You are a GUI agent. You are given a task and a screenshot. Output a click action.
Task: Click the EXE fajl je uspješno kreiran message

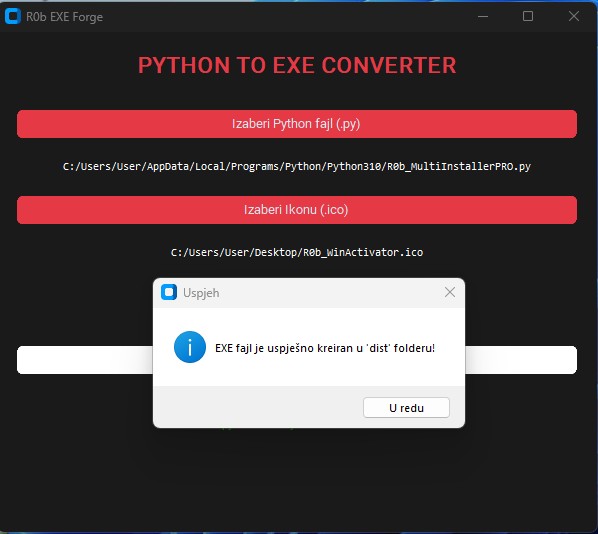(x=325, y=348)
